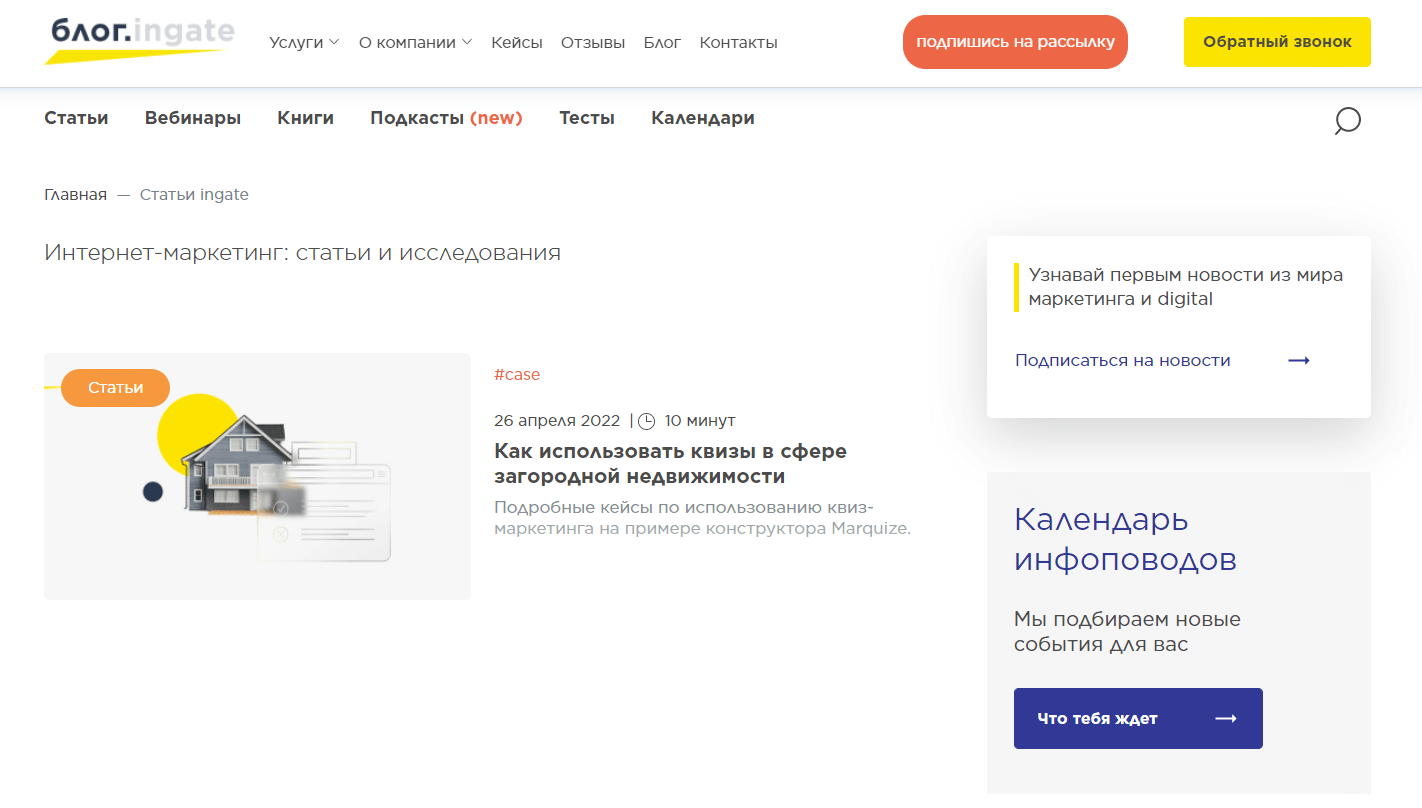Switch to the Вебинары tab
Image resolution: width=1422 pixels, height=808 pixels.
[x=193, y=118]
